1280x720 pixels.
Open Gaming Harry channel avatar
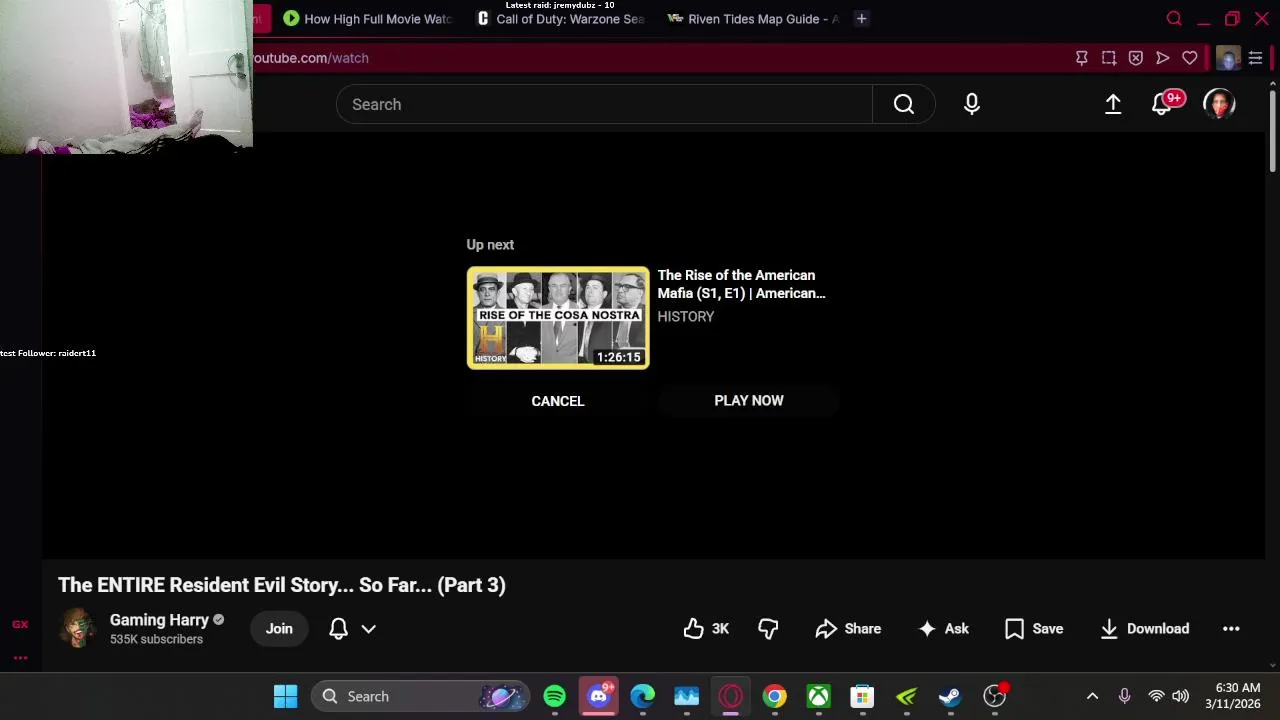pos(78,628)
